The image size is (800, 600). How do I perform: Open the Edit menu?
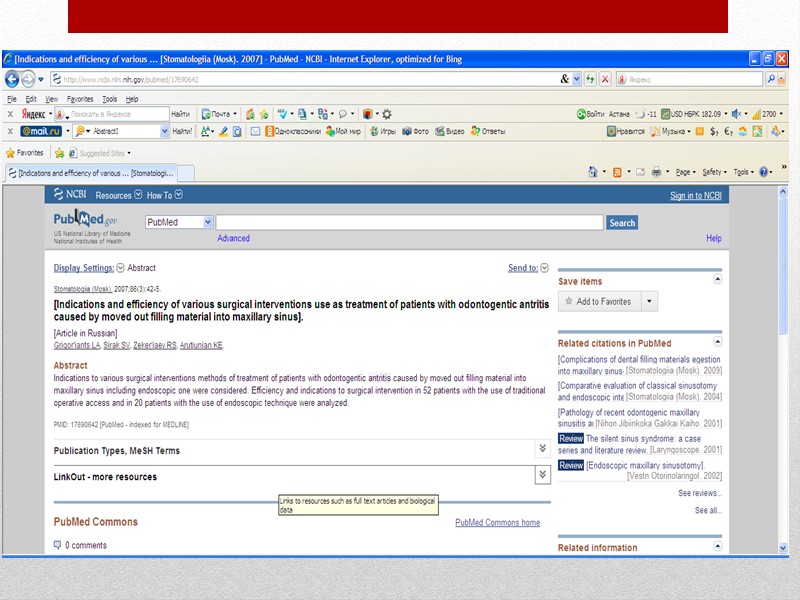click(x=31, y=99)
